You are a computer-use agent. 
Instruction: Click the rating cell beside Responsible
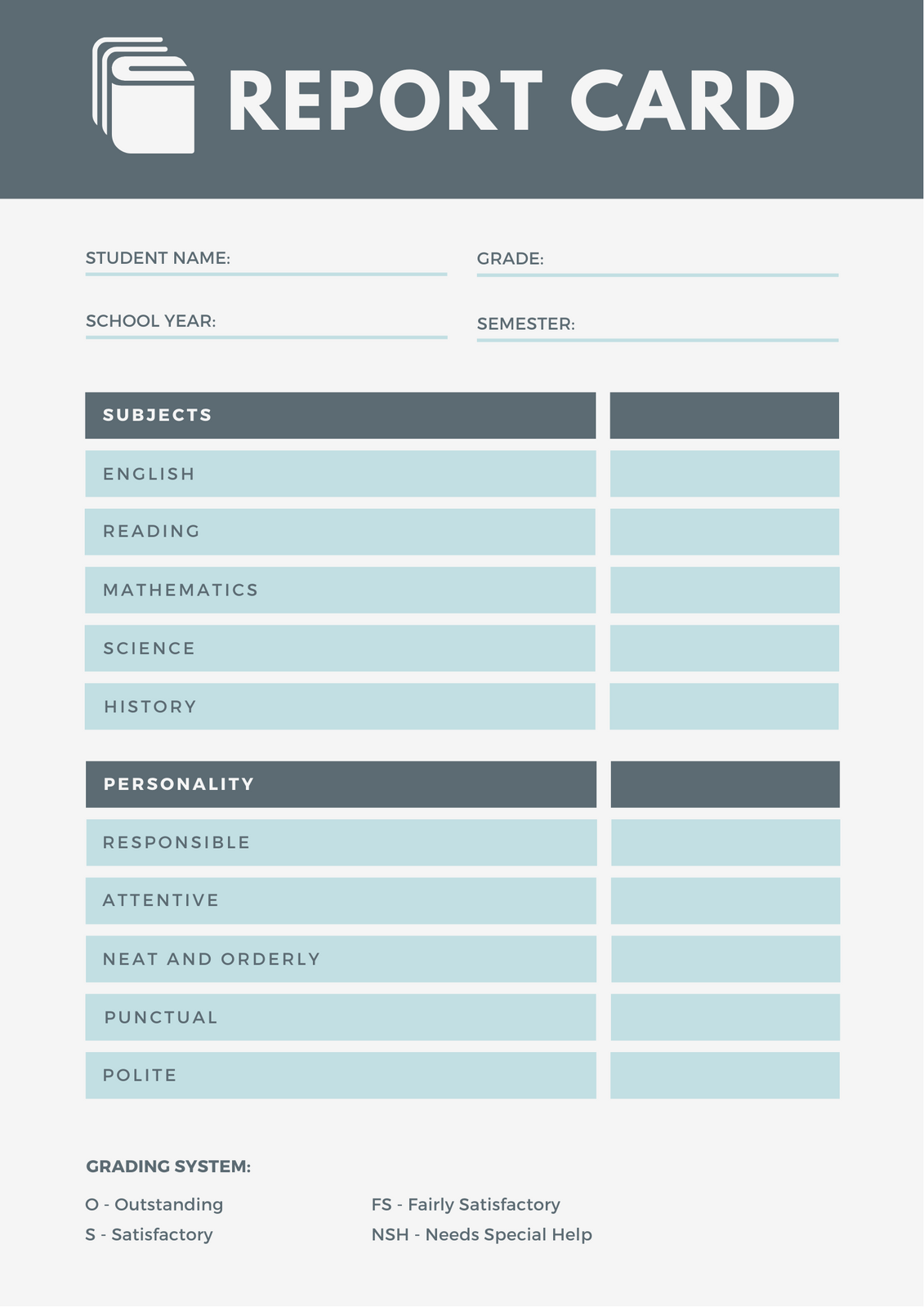[725, 842]
